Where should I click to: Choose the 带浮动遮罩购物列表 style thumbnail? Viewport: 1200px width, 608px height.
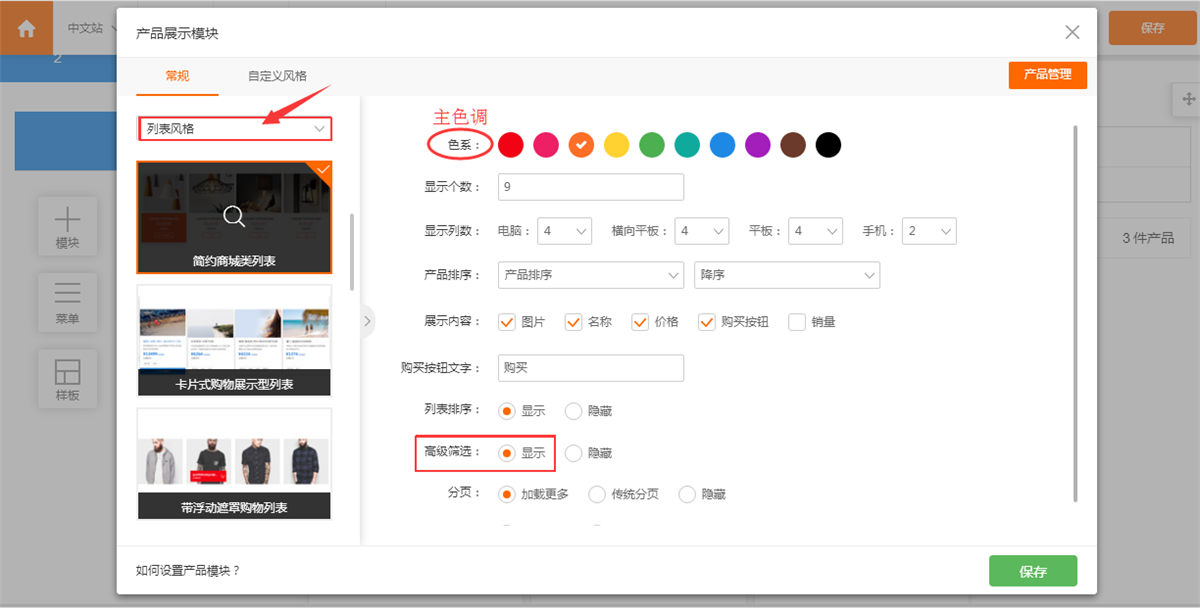(x=234, y=463)
